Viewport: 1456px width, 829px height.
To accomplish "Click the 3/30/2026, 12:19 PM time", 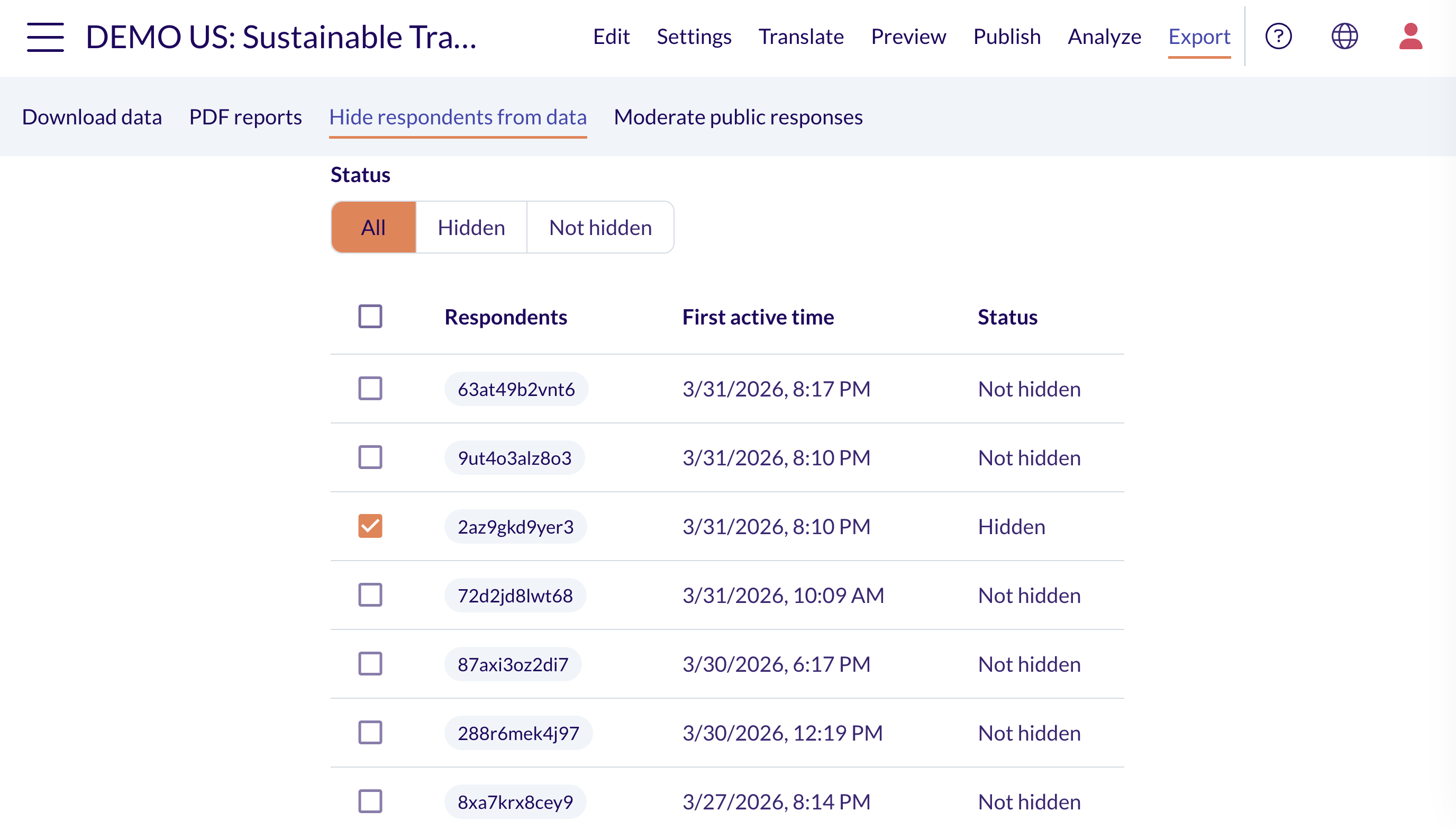I will (x=782, y=733).
